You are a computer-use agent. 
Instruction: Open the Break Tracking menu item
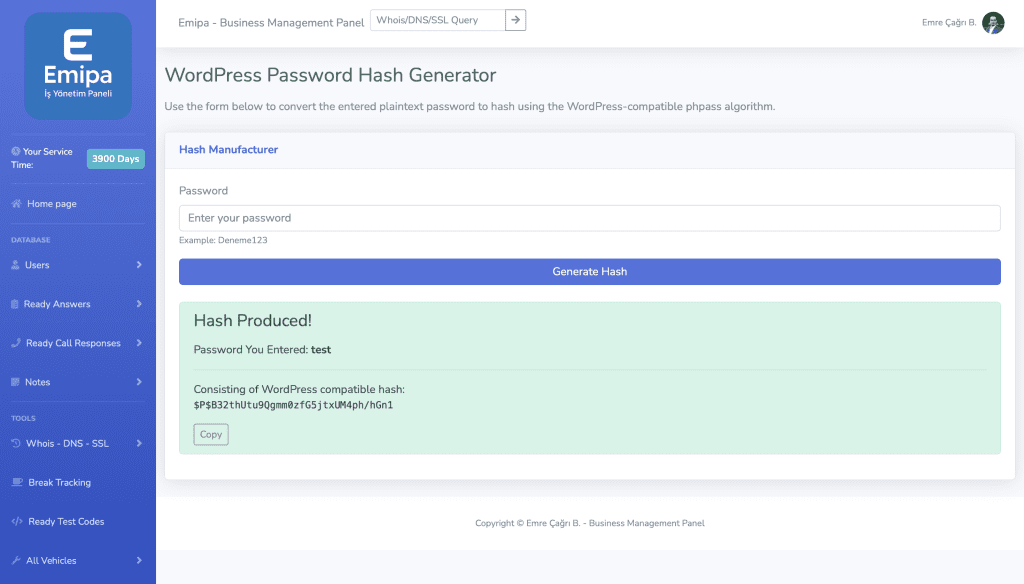tap(59, 482)
